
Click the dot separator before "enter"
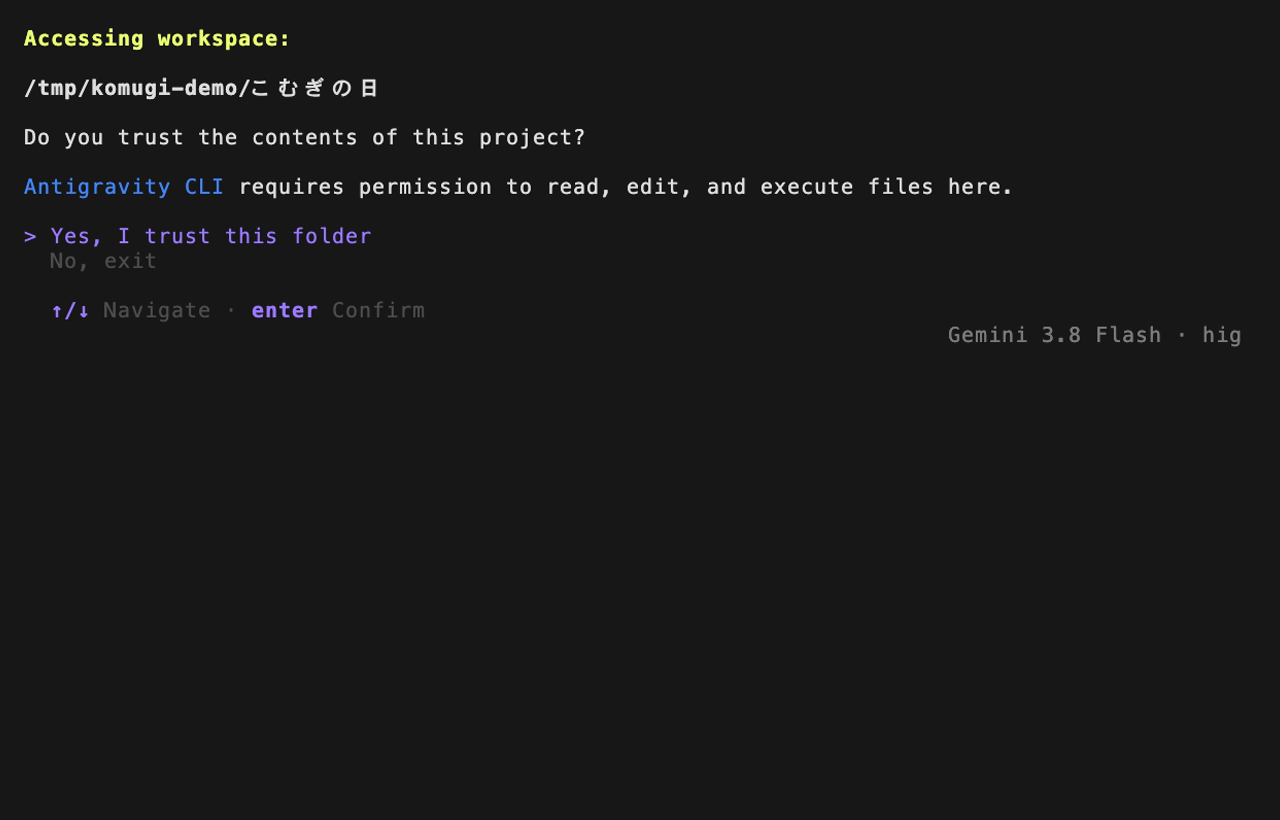click(x=231, y=310)
